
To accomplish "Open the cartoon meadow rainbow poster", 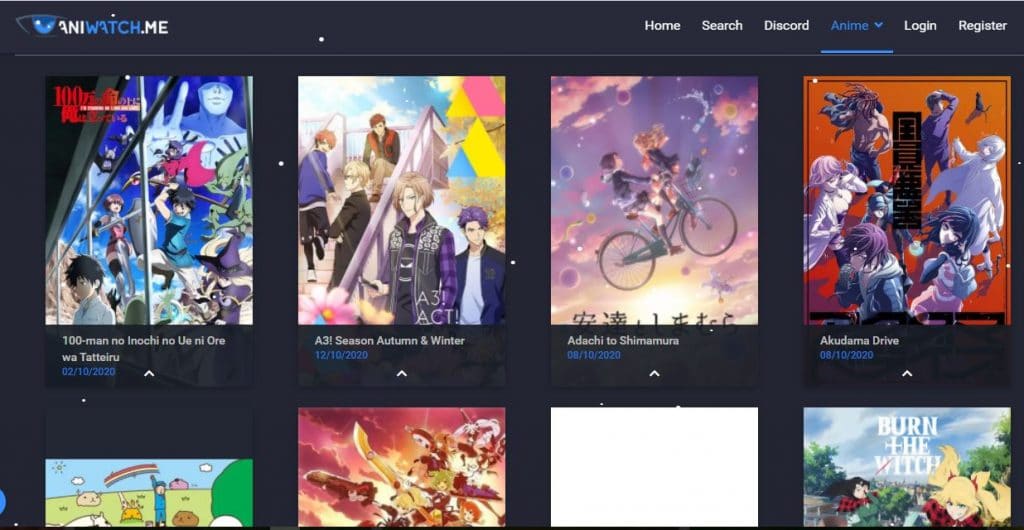I will (x=149, y=493).
